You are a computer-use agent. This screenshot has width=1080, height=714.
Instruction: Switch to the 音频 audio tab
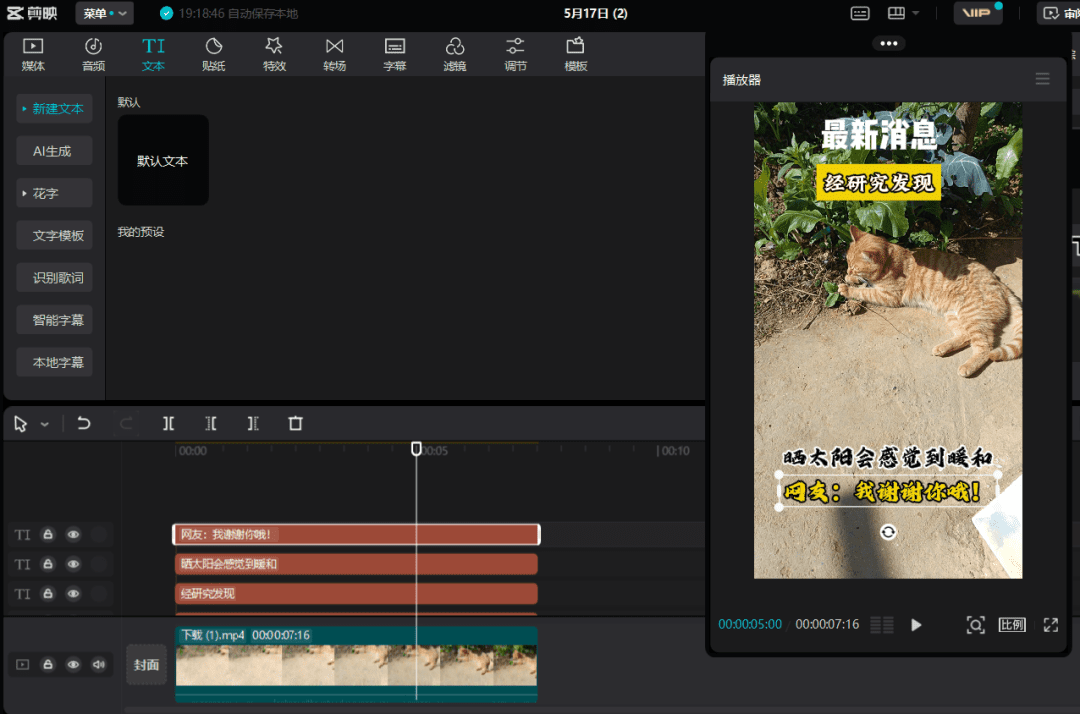click(x=93, y=54)
